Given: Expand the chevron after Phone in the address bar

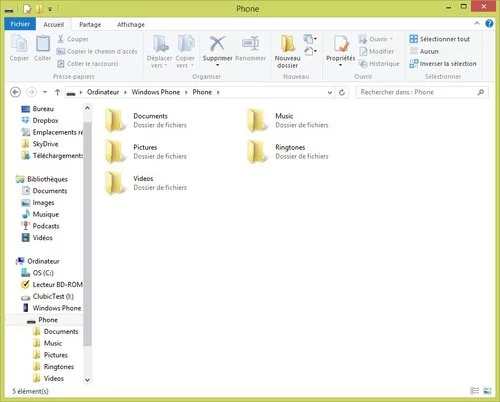Looking at the screenshot, I should point(218,92).
